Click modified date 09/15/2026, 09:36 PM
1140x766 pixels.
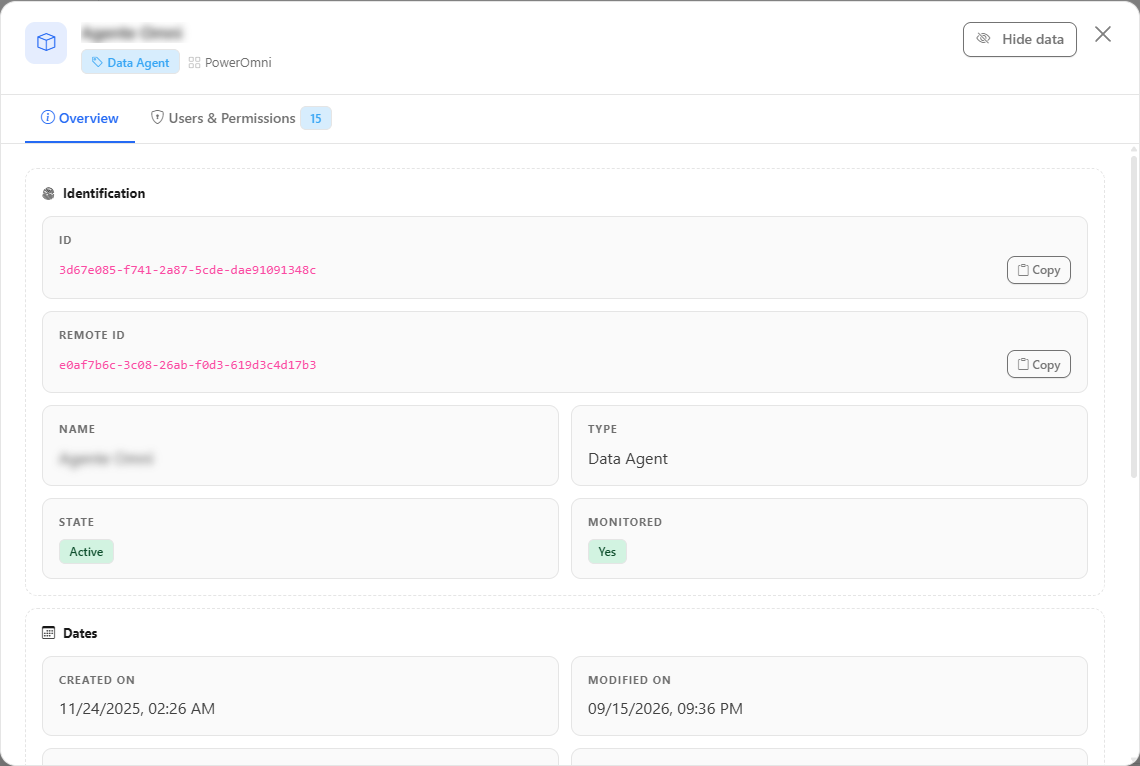click(x=665, y=709)
